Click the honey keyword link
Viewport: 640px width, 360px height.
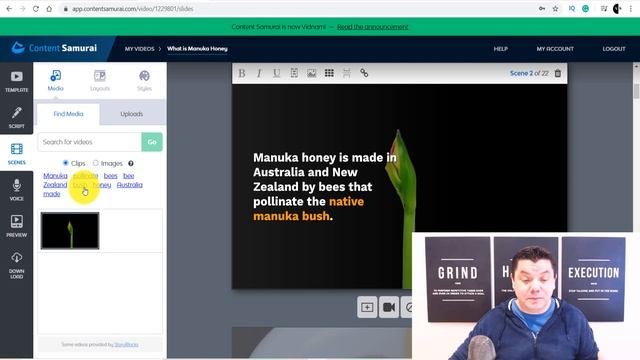pyautogui.click(x=102, y=185)
